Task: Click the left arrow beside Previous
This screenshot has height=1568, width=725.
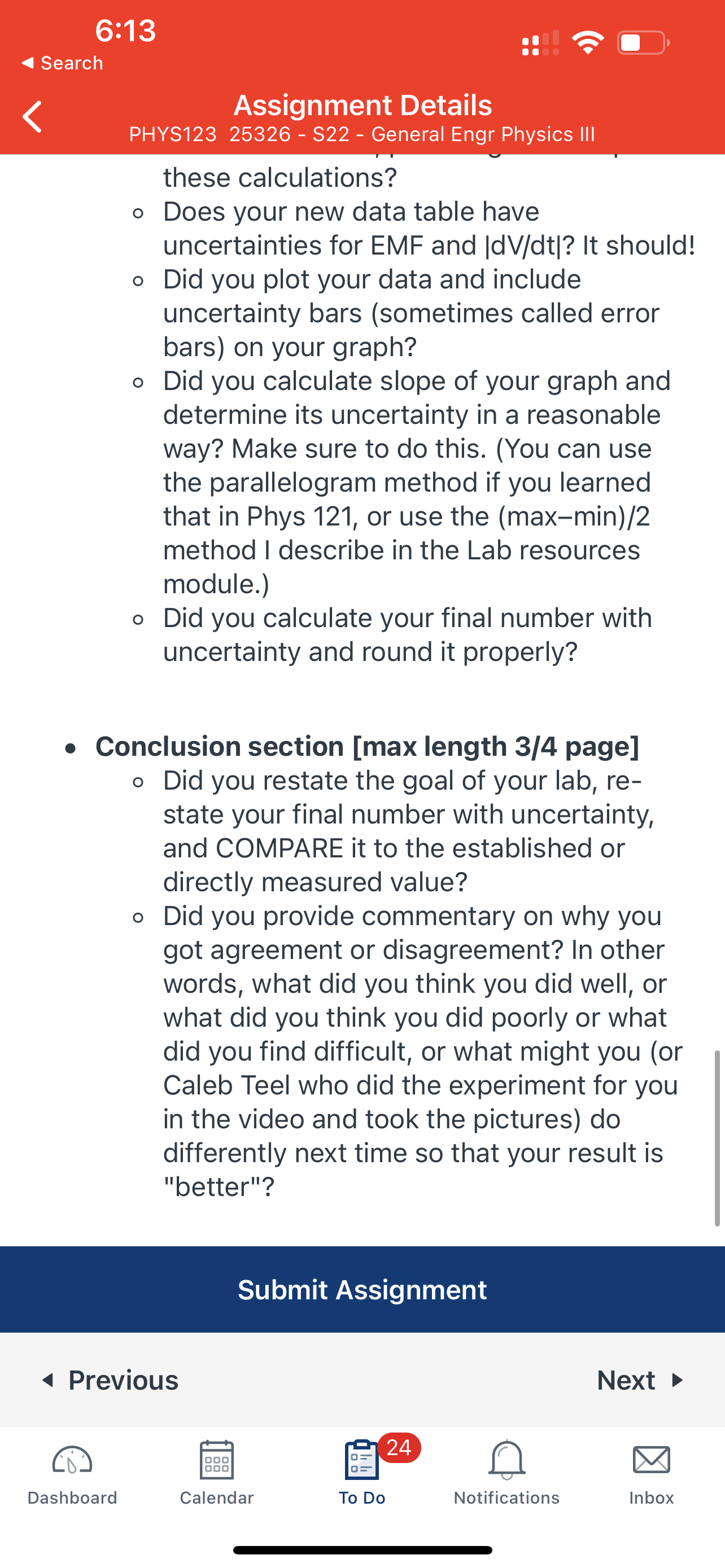Action: [48, 1380]
